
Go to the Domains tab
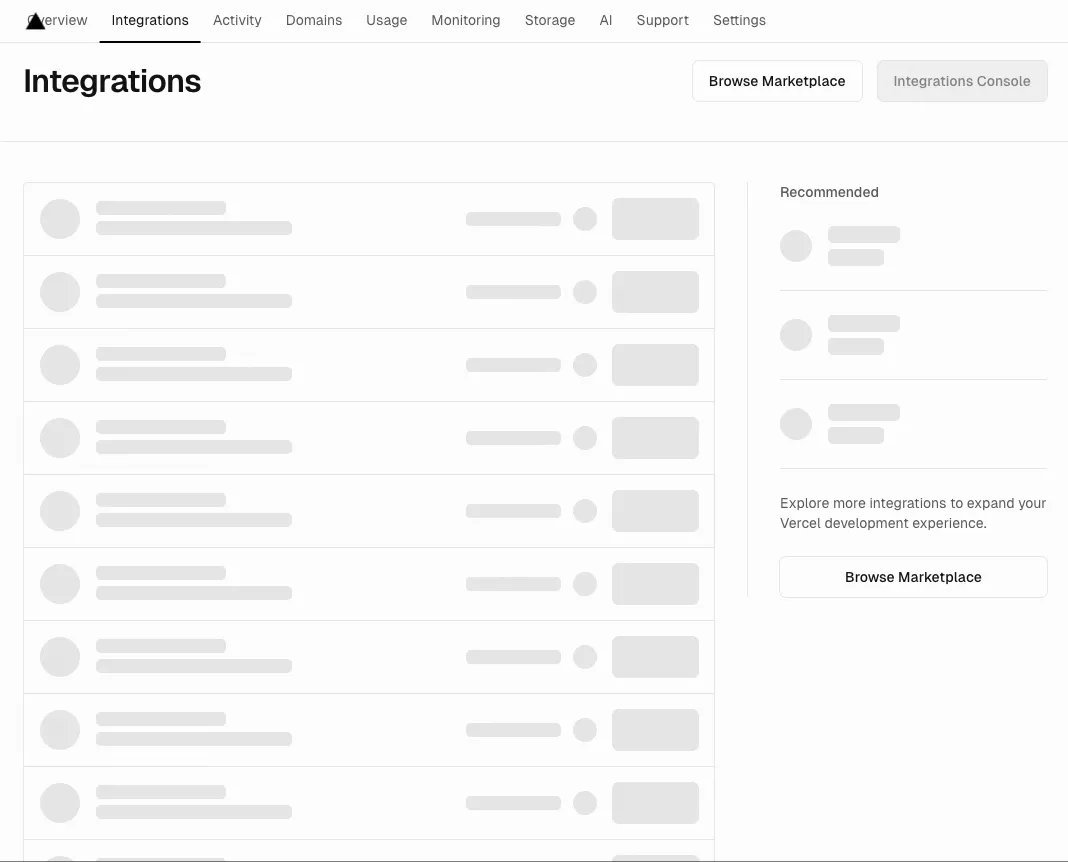click(314, 20)
